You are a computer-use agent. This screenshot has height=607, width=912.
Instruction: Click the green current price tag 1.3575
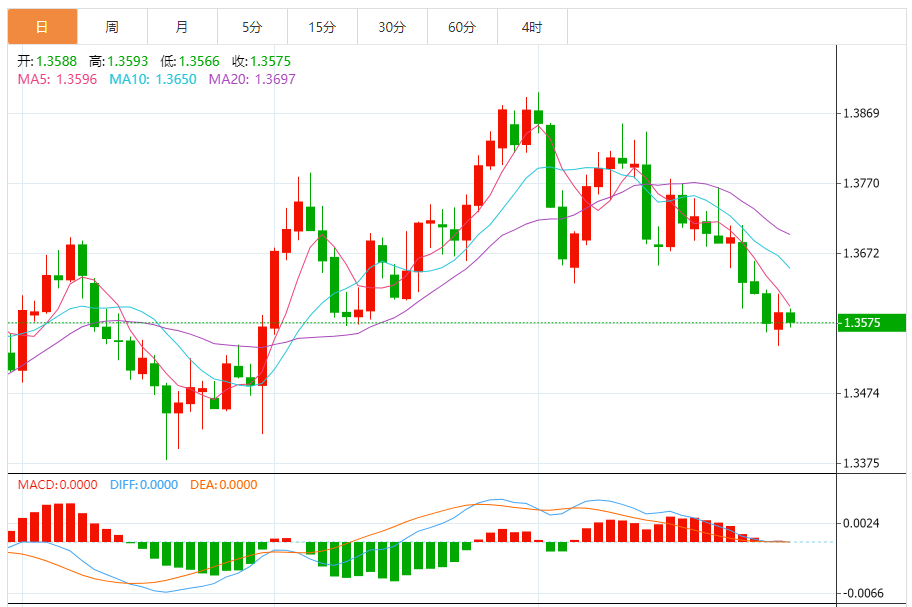click(x=872, y=323)
